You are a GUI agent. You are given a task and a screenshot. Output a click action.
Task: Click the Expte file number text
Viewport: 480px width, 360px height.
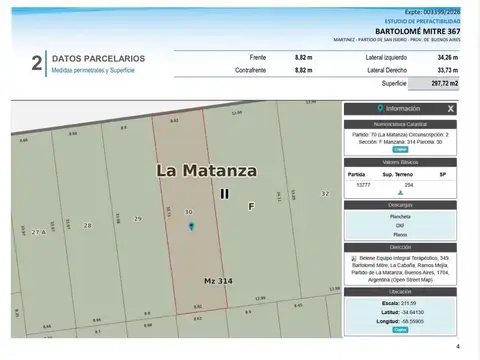(x=432, y=12)
